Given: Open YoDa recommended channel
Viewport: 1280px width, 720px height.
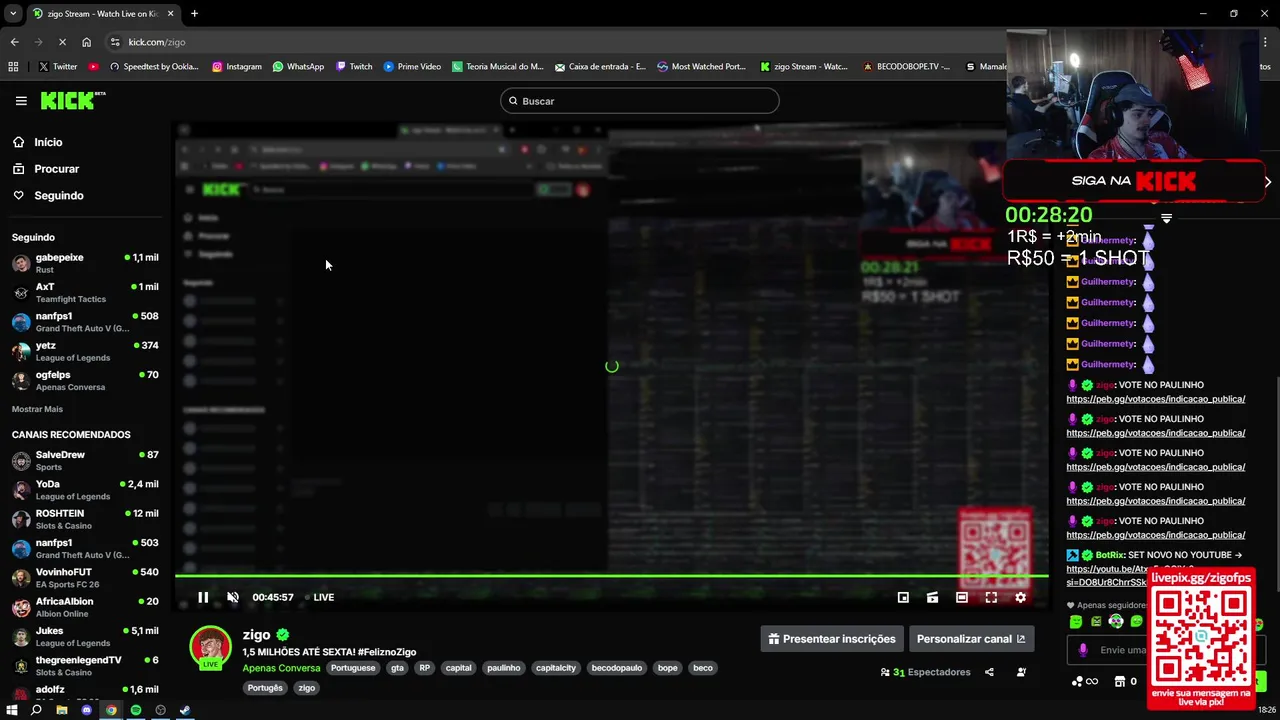Looking at the screenshot, I should pyautogui.click(x=85, y=489).
